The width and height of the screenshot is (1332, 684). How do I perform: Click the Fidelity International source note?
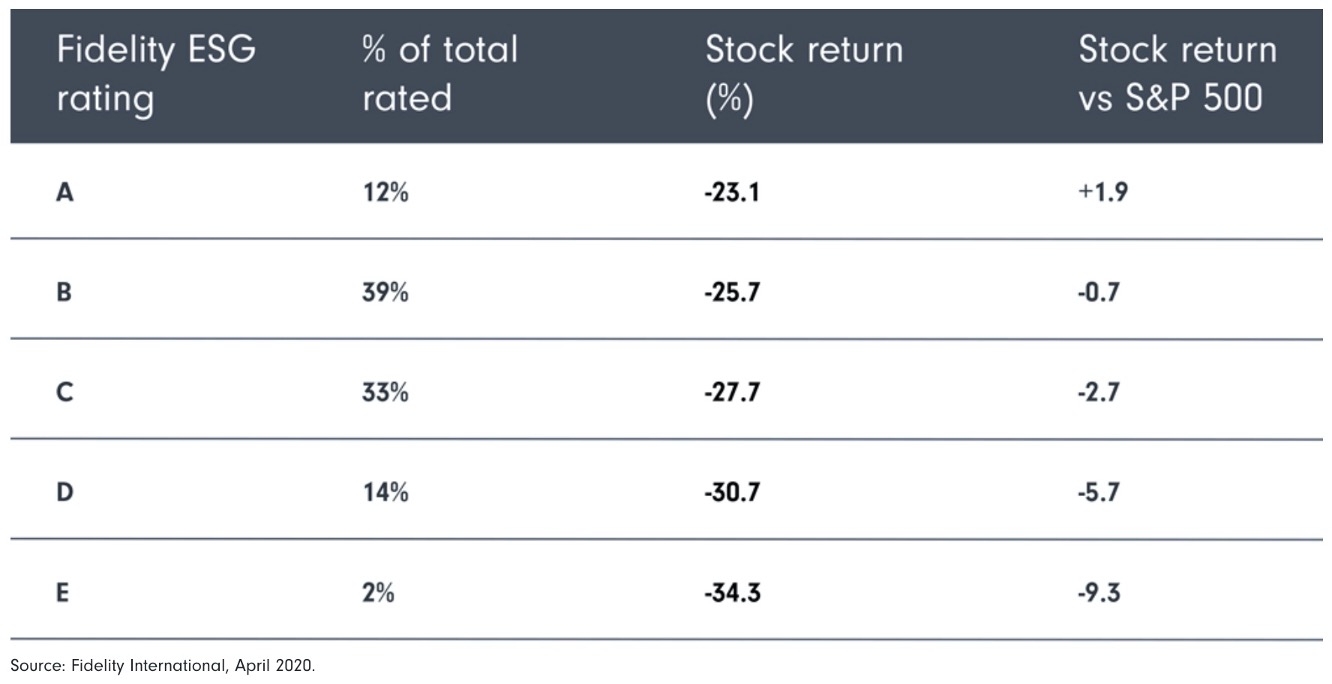point(163,665)
